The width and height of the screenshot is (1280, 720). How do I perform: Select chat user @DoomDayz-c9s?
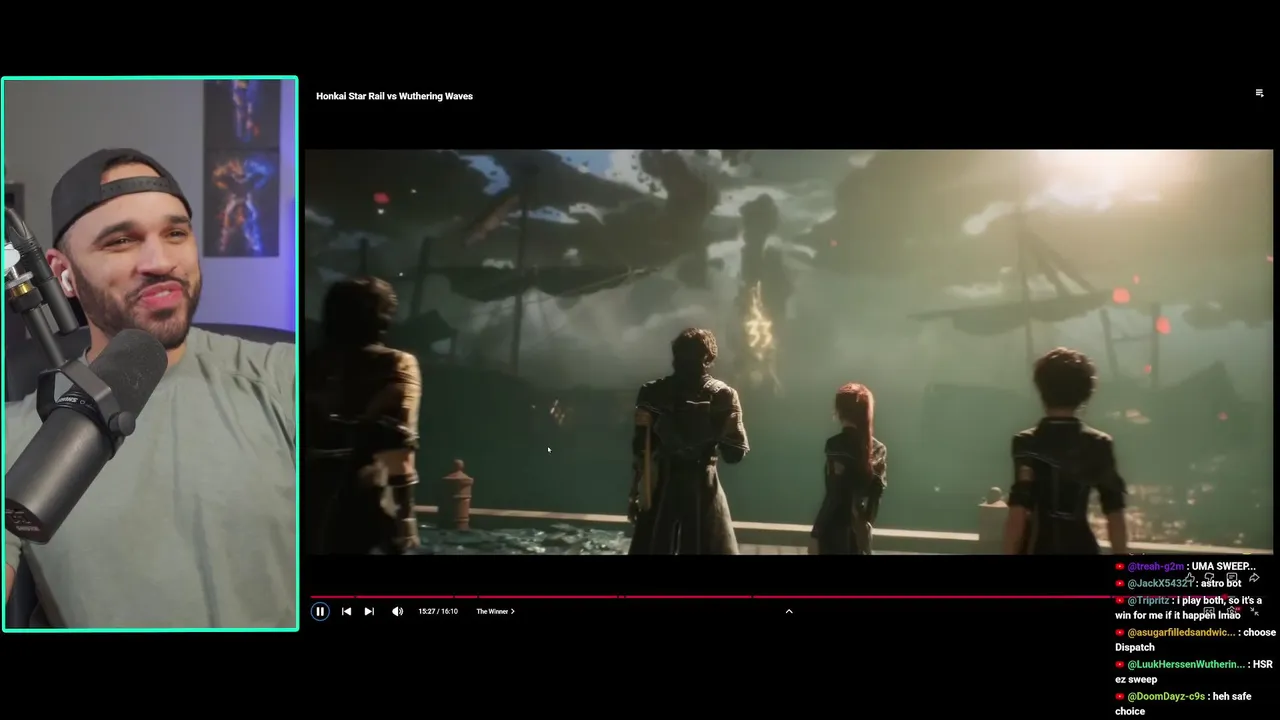coord(1166,696)
